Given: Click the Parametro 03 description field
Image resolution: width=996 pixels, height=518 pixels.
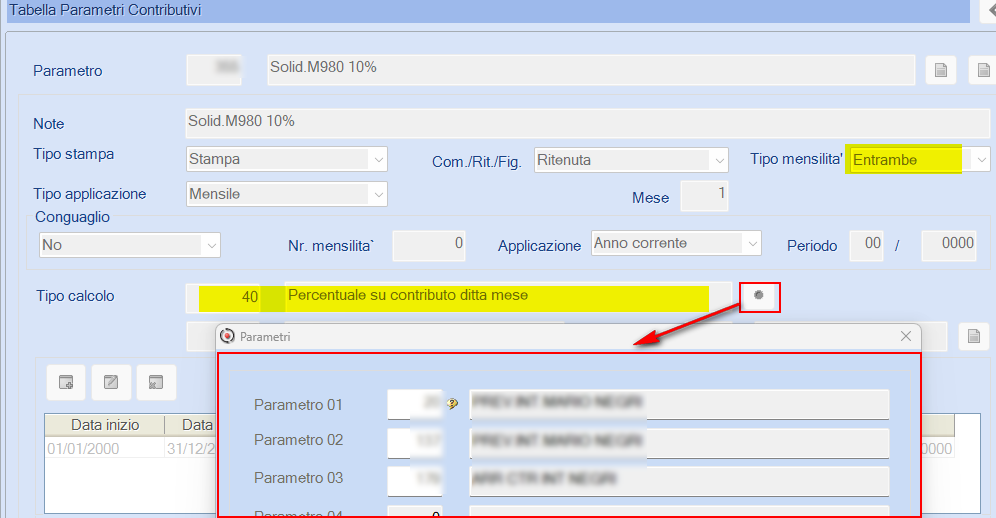Looking at the screenshot, I should [679, 481].
